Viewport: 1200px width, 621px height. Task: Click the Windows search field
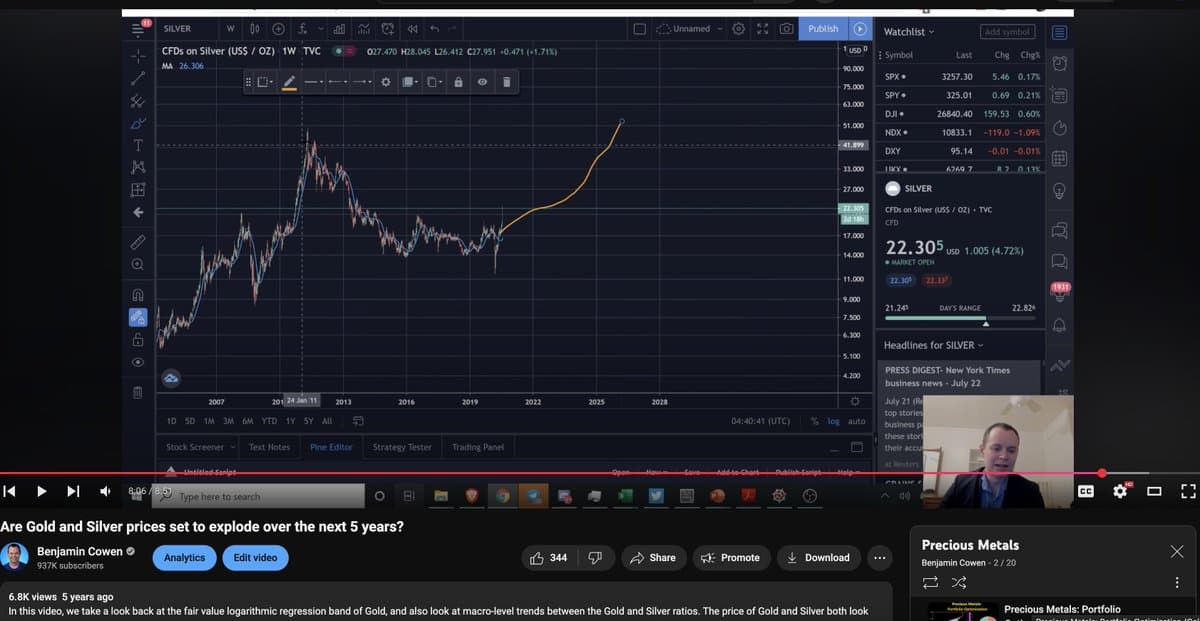click(x=260, y=495)
